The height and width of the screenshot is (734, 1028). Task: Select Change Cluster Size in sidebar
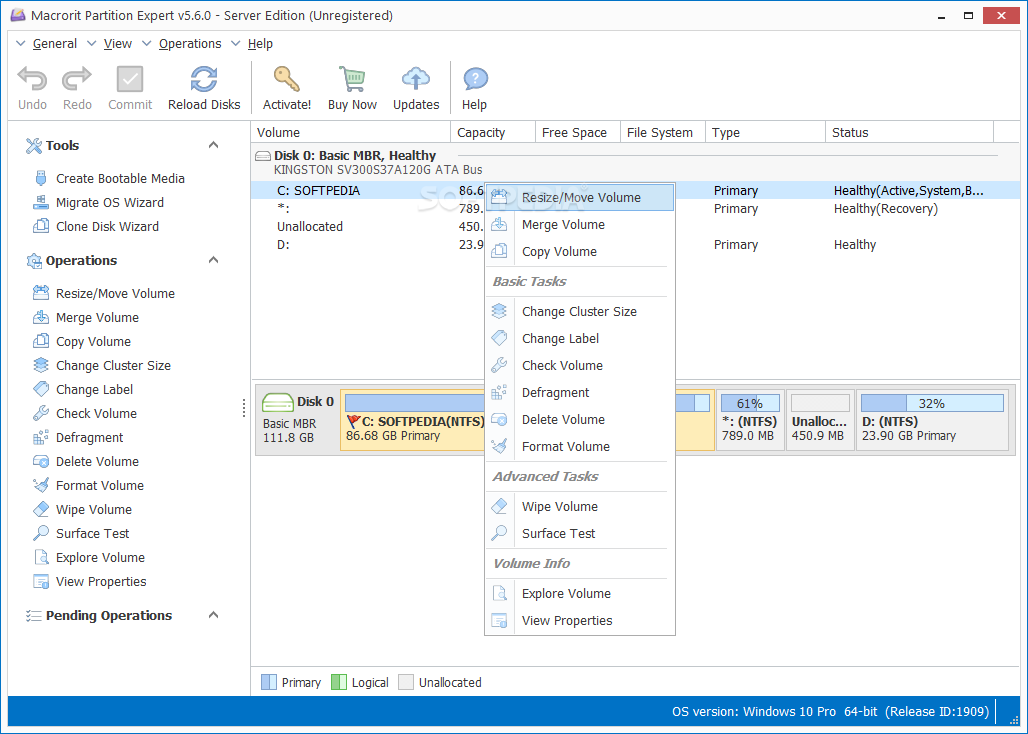pyautogui.click(x=102, y=365)
